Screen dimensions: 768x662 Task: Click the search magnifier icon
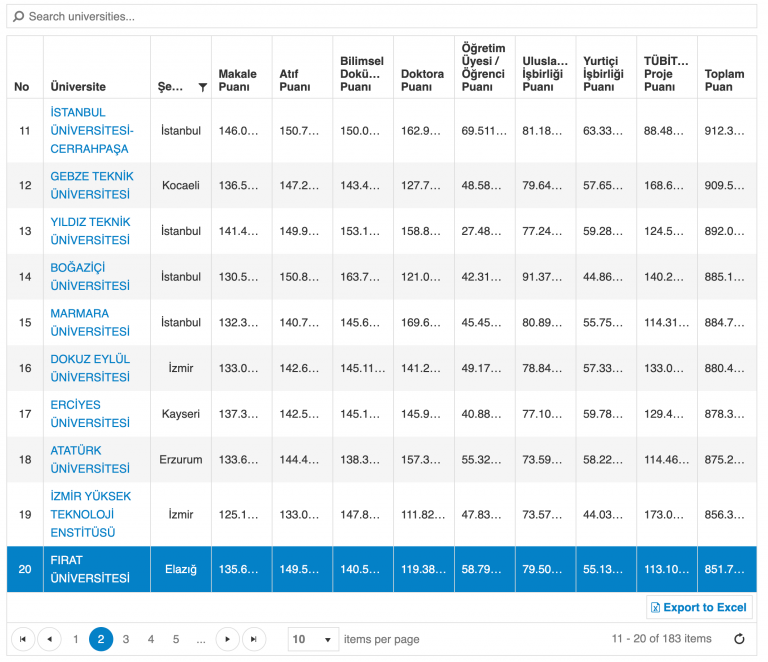tap(18, 17)
